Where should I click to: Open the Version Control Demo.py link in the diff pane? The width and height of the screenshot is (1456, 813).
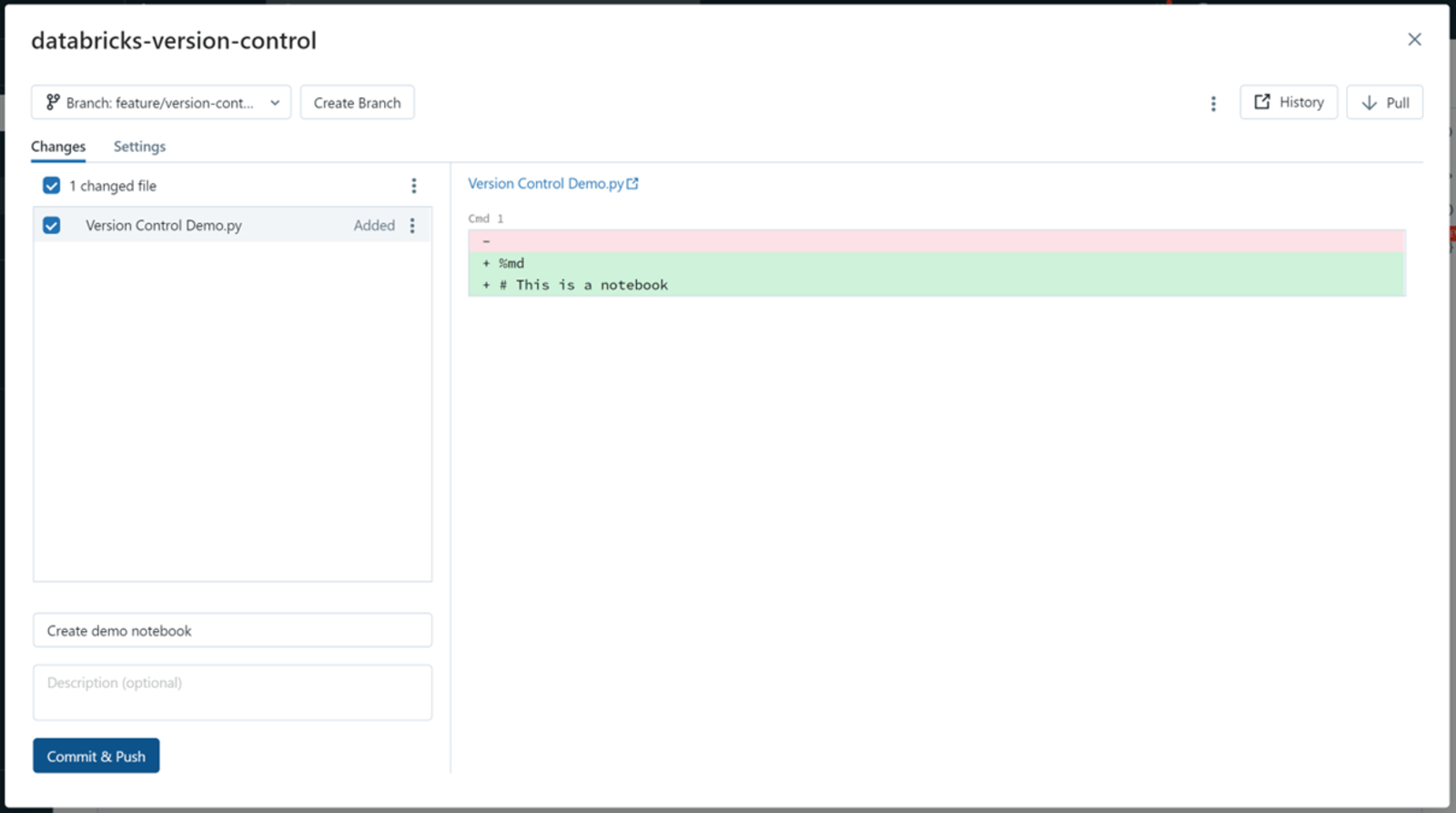[x=553, y=184]
